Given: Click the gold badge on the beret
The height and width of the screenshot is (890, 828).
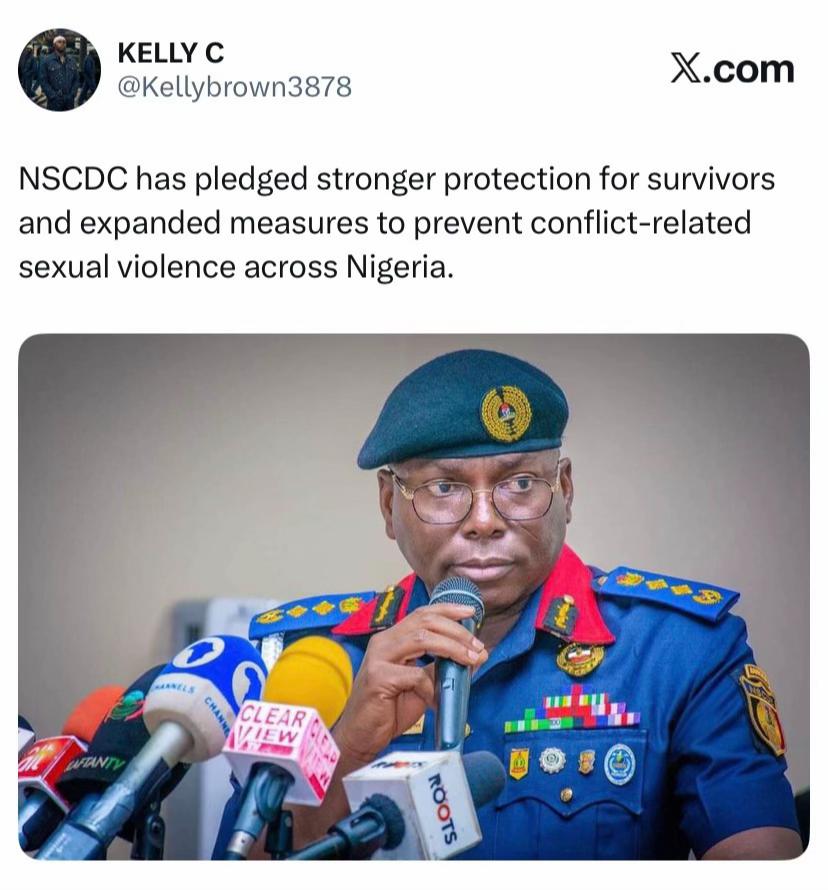Looking at the screenshot, I should coord(506,413).
